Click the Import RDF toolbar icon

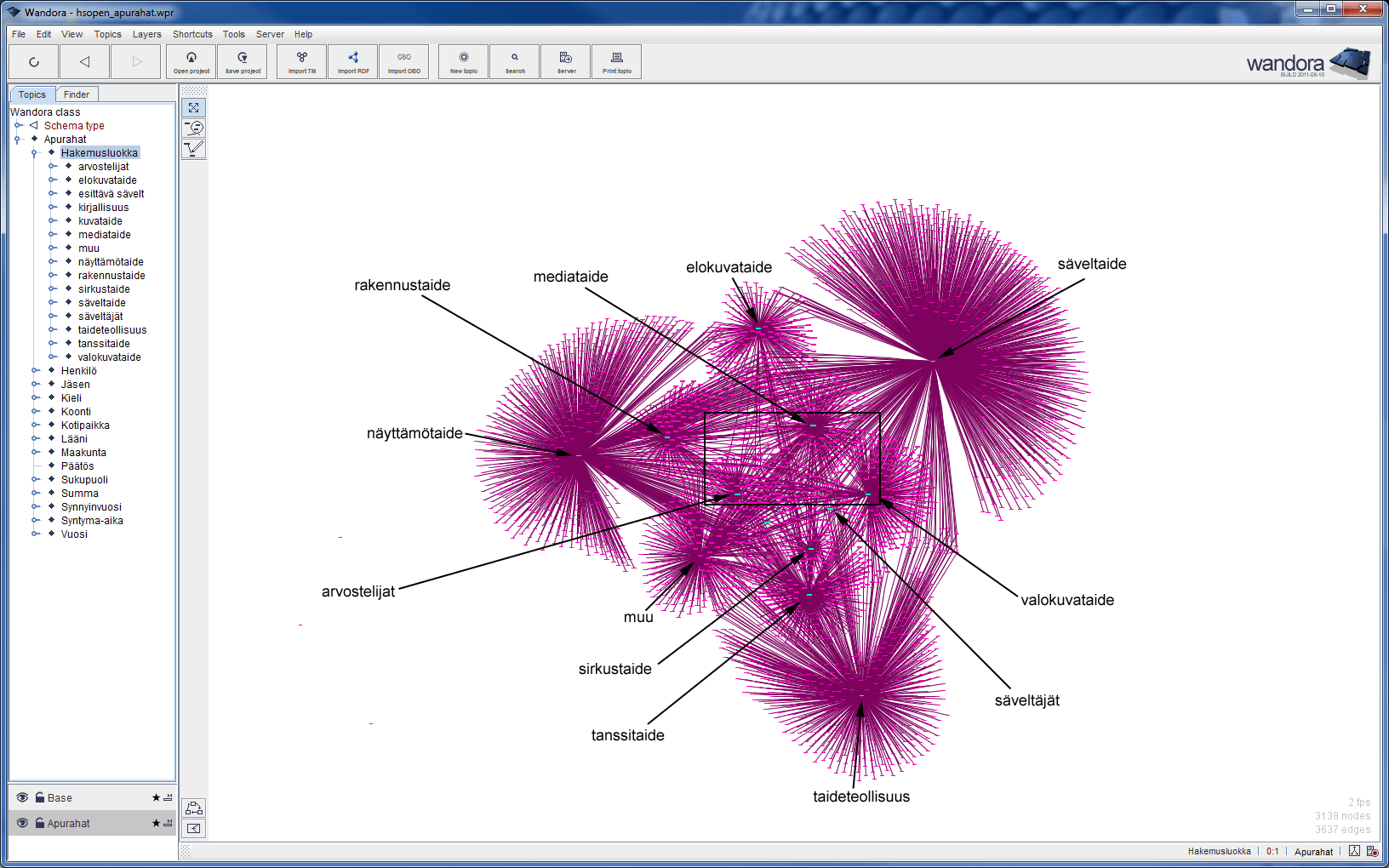click(x=353, y=61)
